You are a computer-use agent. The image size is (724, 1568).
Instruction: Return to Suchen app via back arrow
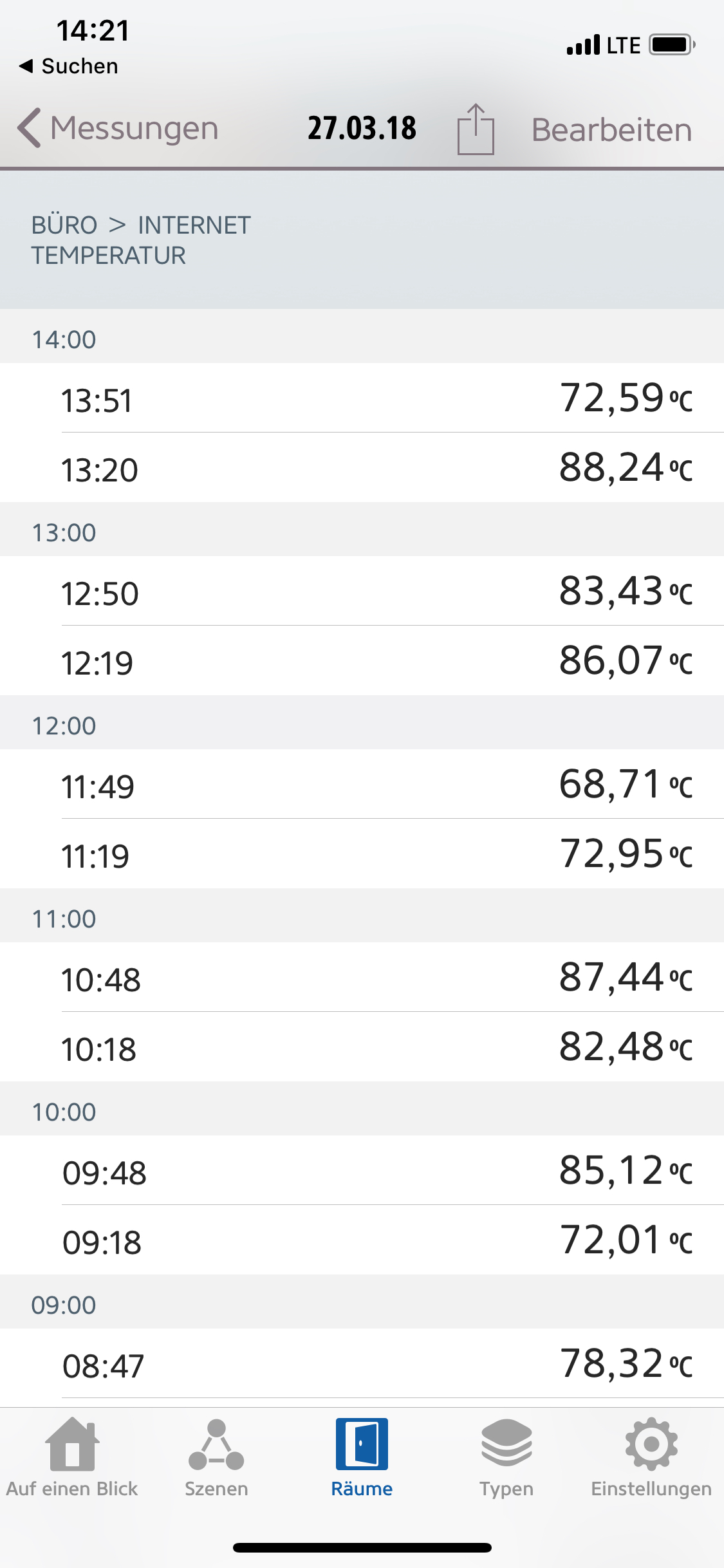click(68, 66)
